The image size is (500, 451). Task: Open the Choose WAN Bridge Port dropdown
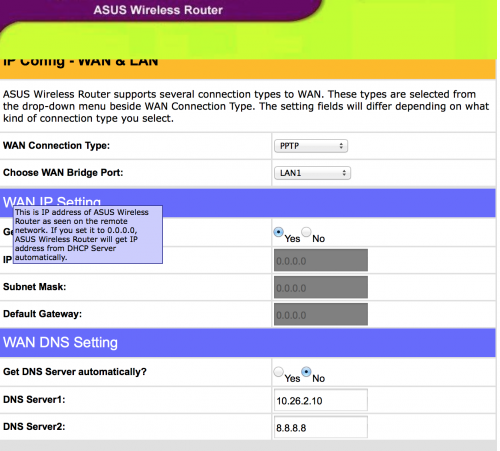coord(312,173)
